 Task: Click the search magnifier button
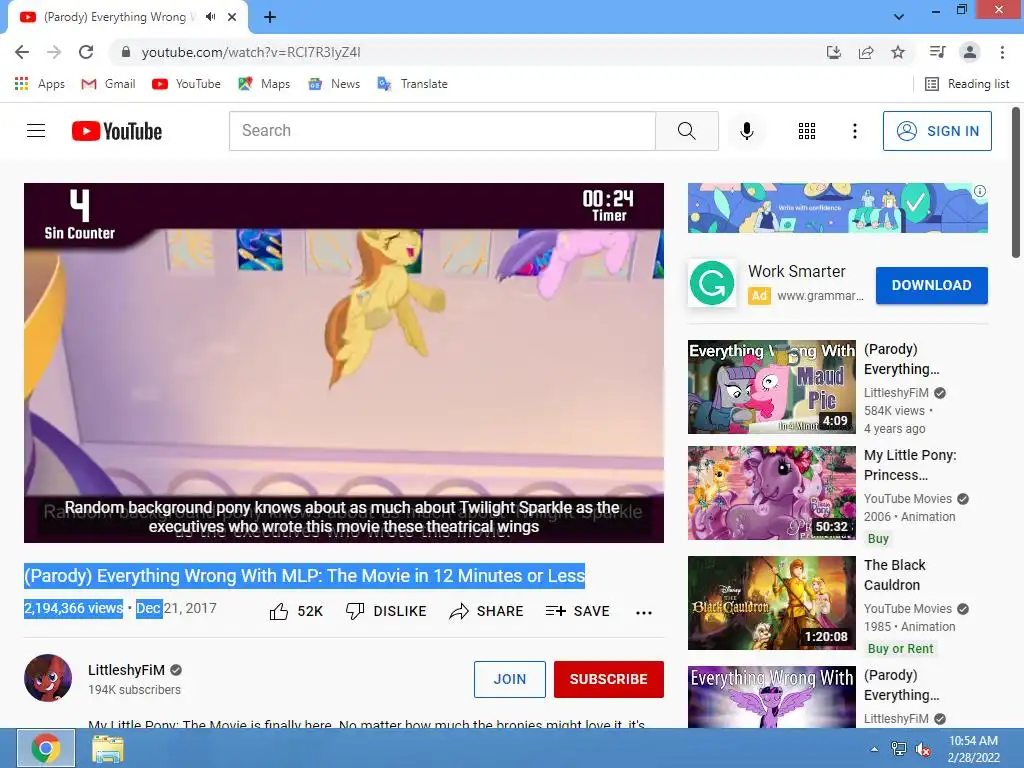point(687,131)
